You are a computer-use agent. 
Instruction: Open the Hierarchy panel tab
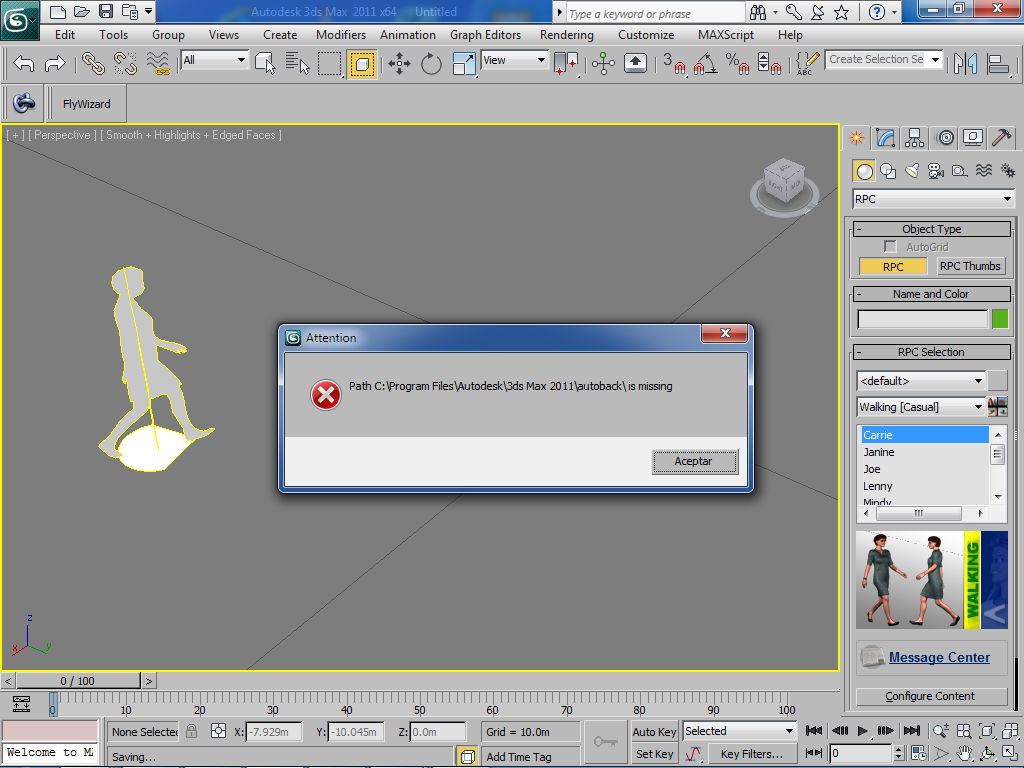(x=914, y=138)
